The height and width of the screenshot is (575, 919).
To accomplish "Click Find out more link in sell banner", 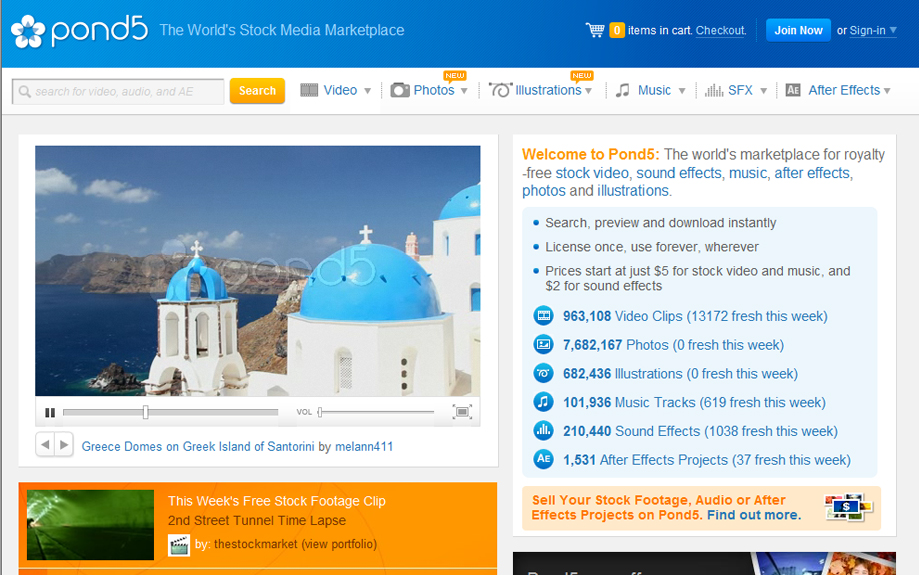I will click(x=753, y=515).
